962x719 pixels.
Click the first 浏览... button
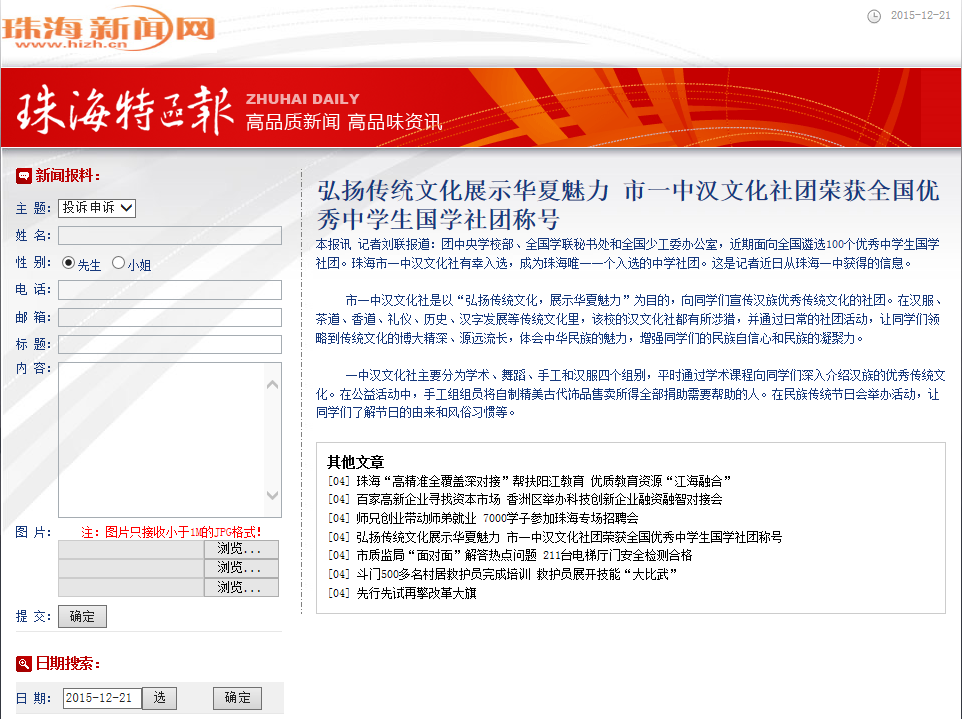[241, 549]
